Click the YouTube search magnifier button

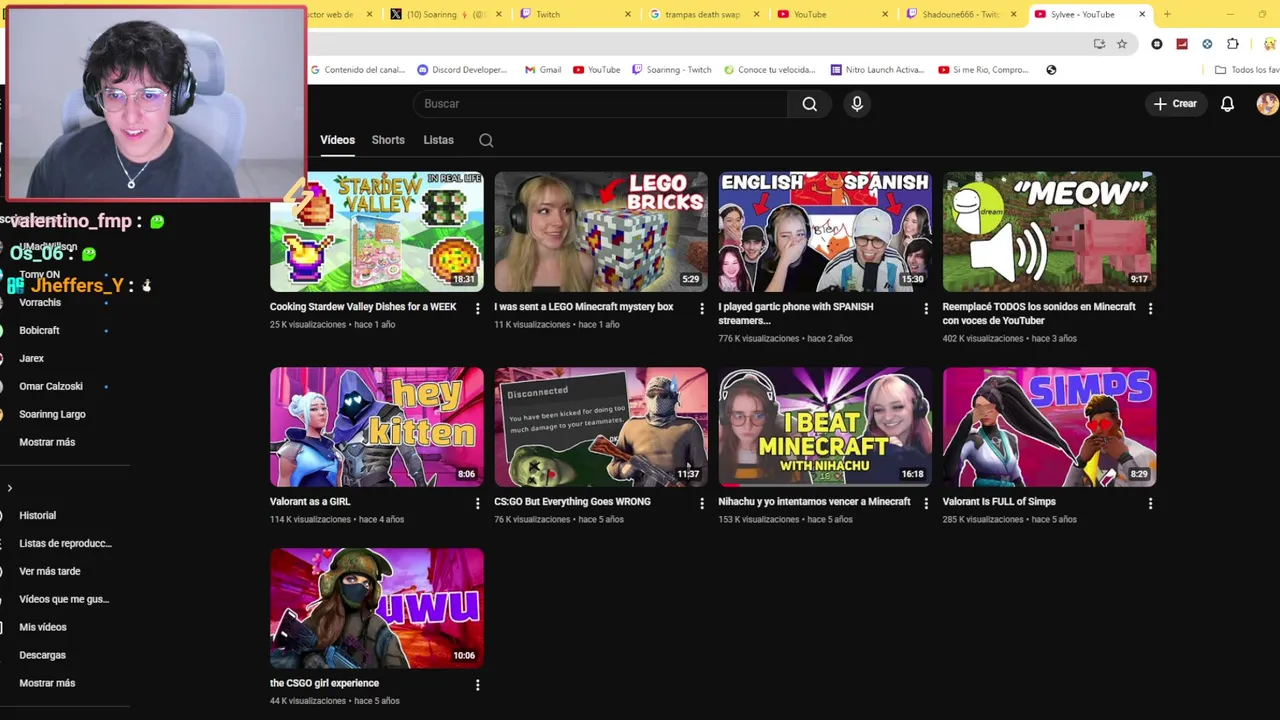[810, 104]
